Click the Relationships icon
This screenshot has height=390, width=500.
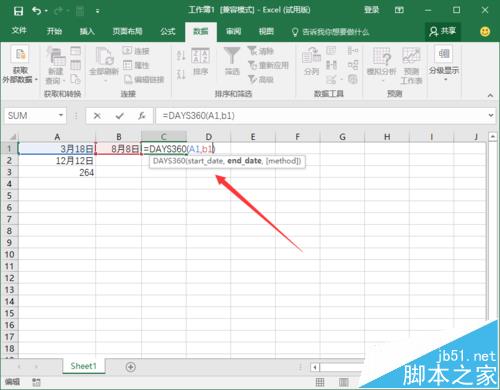tap(353, 65)
